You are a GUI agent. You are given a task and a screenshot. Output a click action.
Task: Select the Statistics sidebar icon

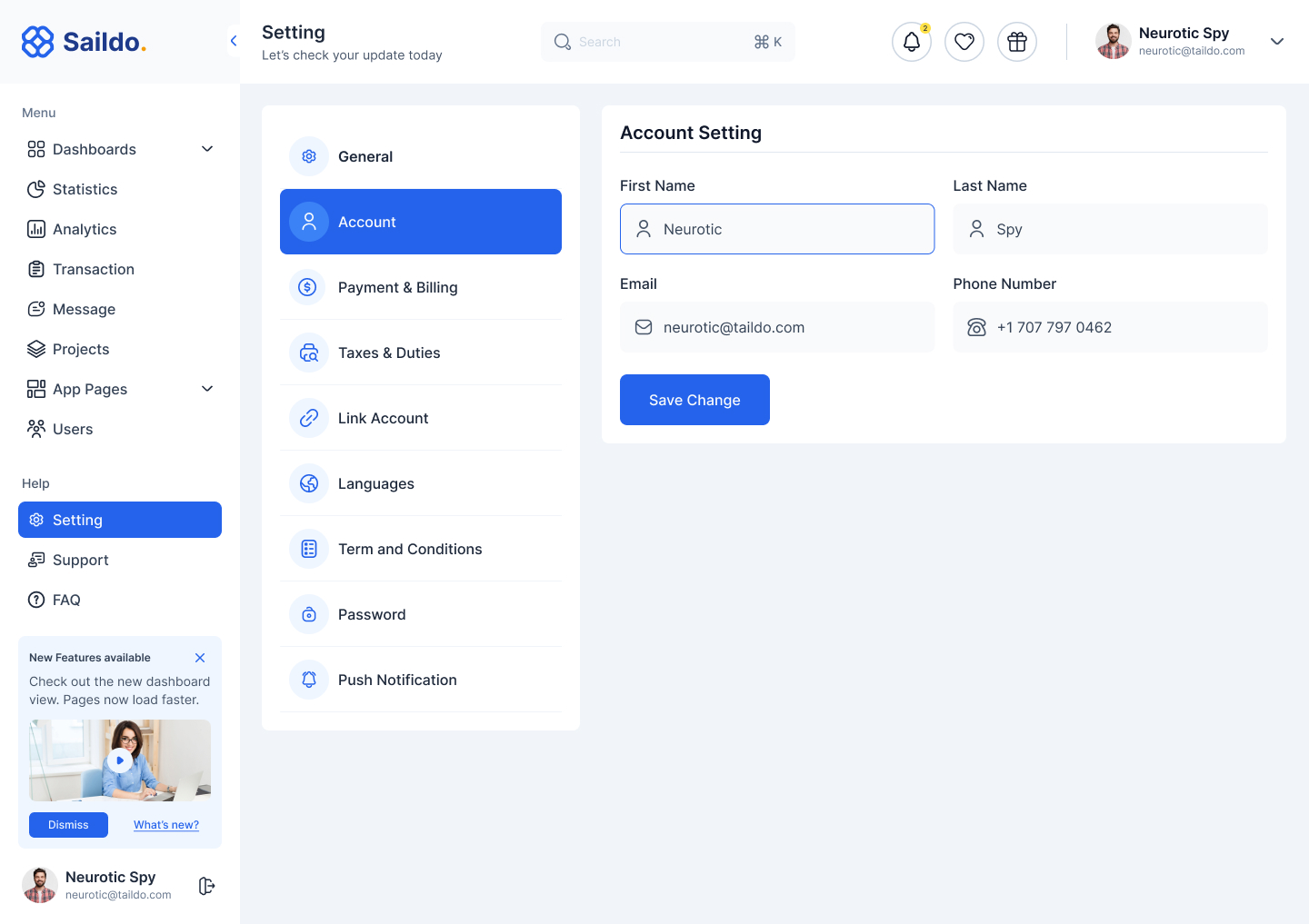36,189
